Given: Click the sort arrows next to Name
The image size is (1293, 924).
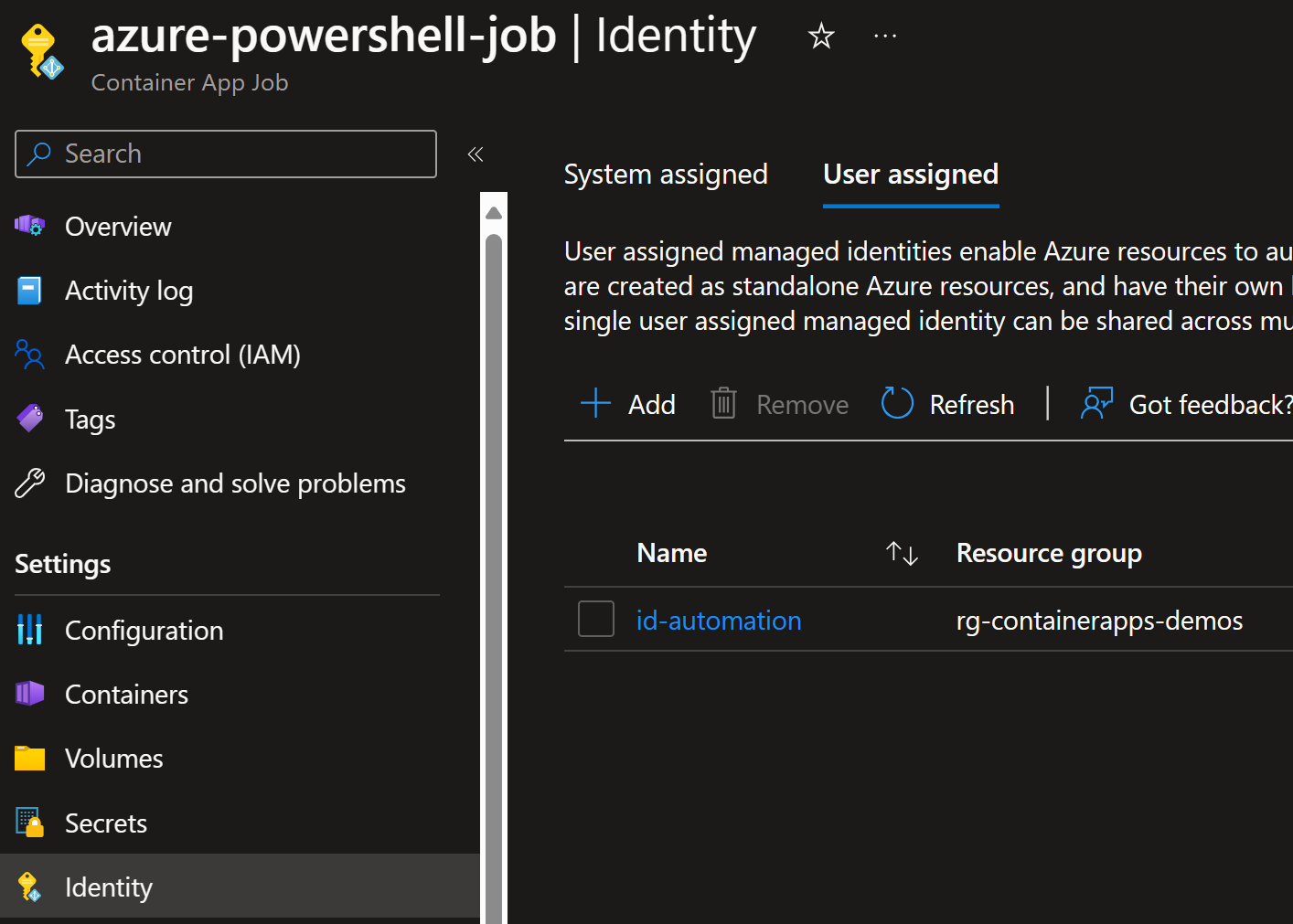Looking at the screenshot, I should point(902,553).
